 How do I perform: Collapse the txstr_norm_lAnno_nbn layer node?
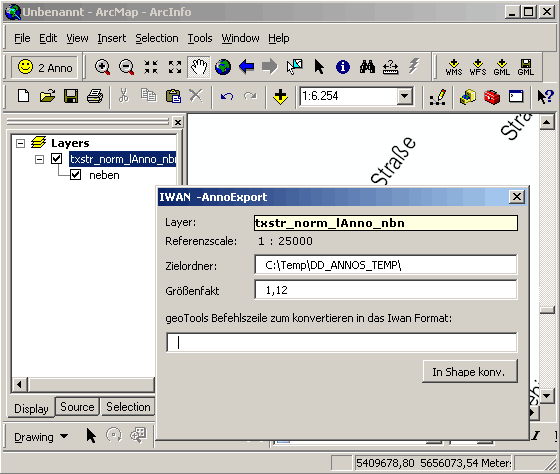[x=40, y=159]
